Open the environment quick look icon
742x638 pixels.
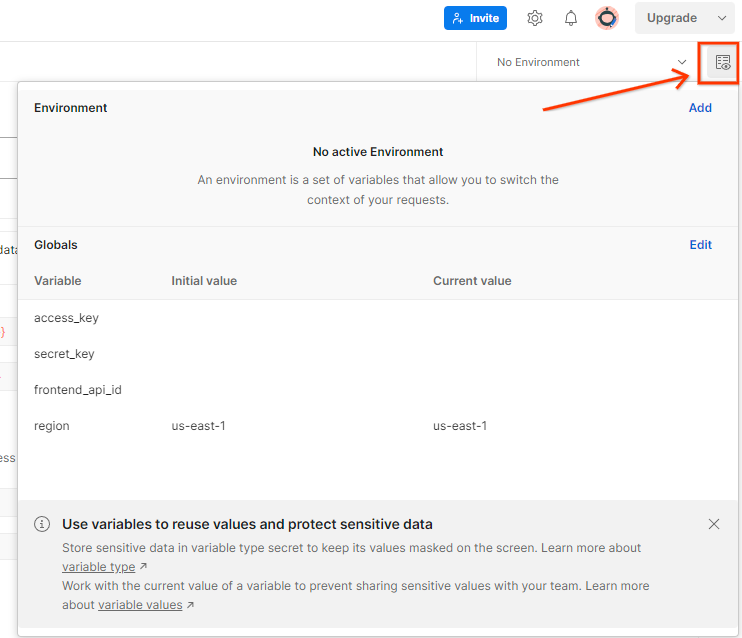722,62
